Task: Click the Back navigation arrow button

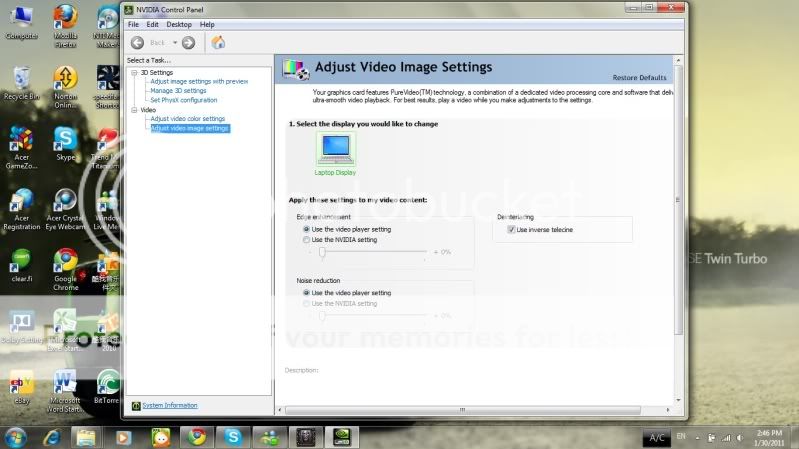Action: [x=138, y=43]
